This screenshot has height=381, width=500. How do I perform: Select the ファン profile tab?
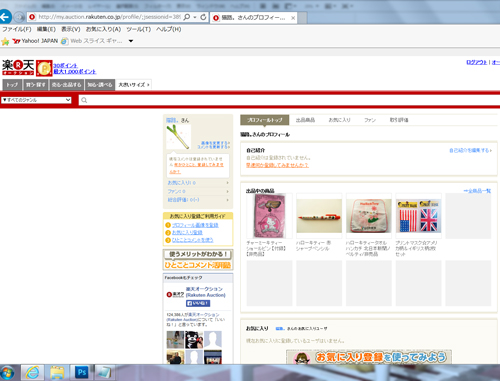(x=370, y=120)
